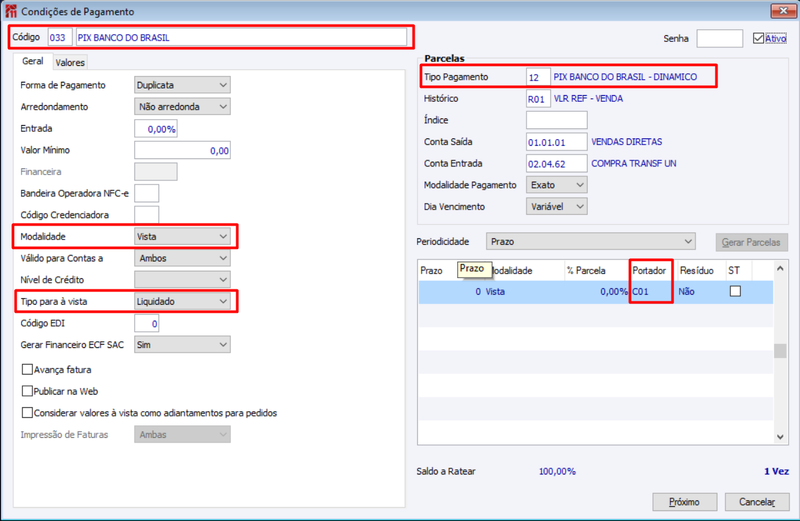Click the Índice input field

click(x=557, y=120)
